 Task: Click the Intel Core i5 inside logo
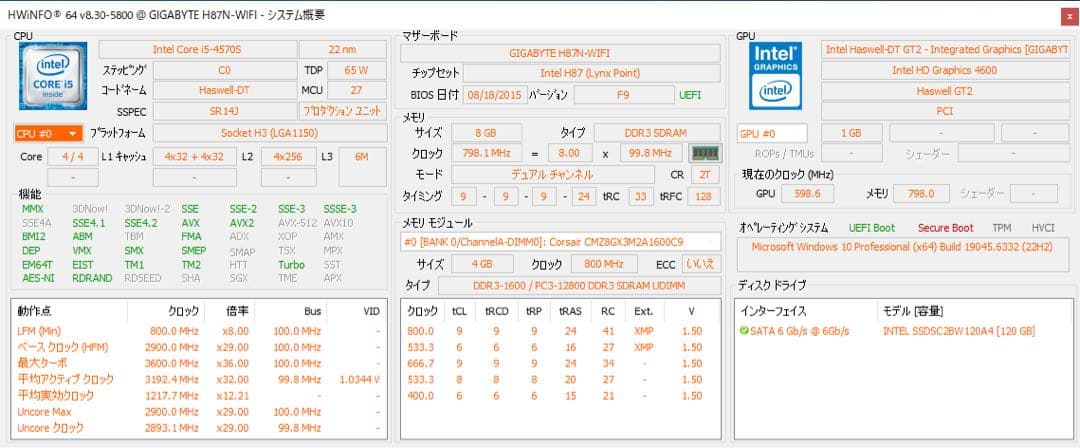[53, 76]
